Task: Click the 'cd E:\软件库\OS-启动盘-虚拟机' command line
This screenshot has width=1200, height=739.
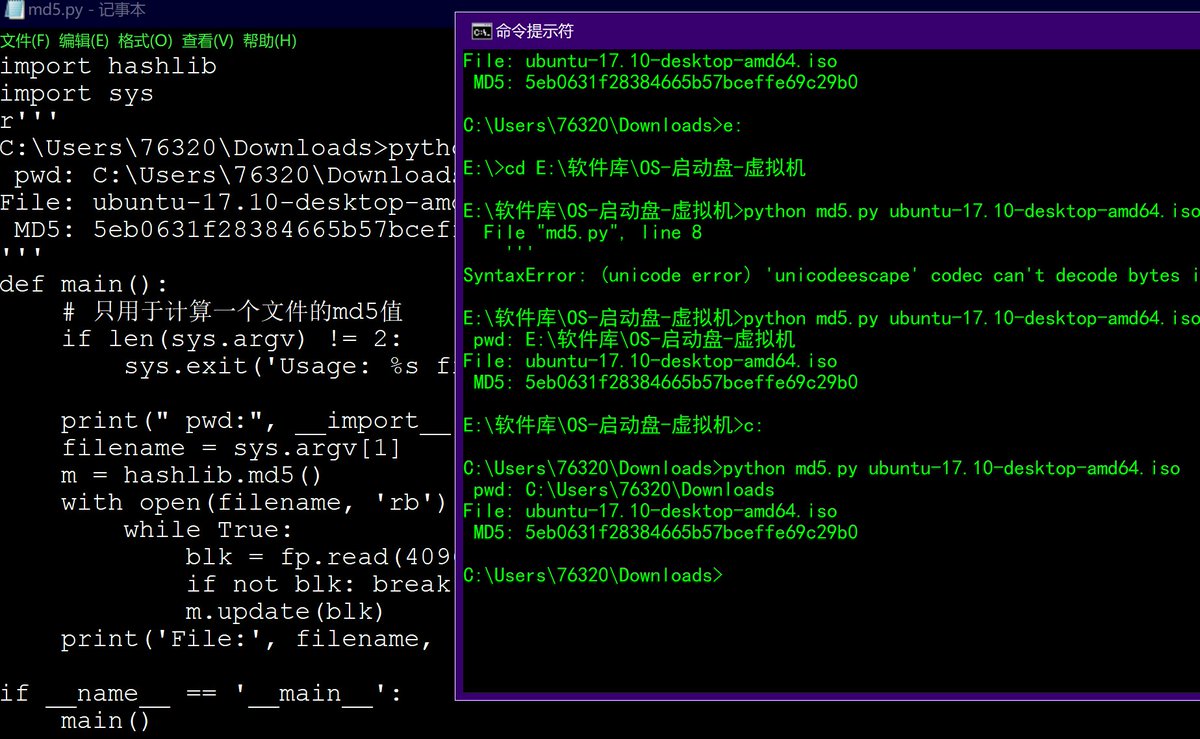Action: coord(634,168)
